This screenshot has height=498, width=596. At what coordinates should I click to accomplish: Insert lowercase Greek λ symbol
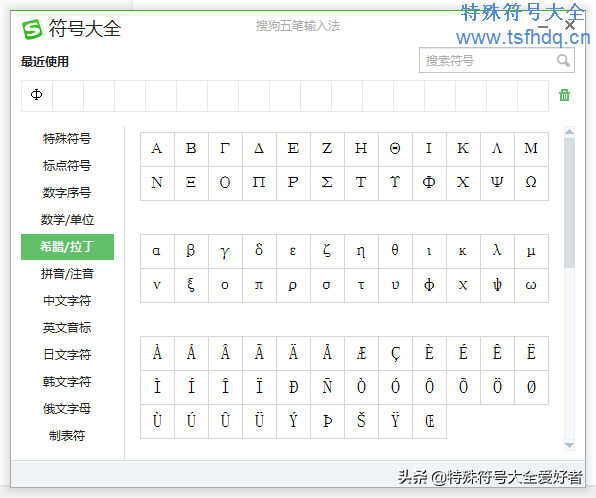click(x=497, y=251)
